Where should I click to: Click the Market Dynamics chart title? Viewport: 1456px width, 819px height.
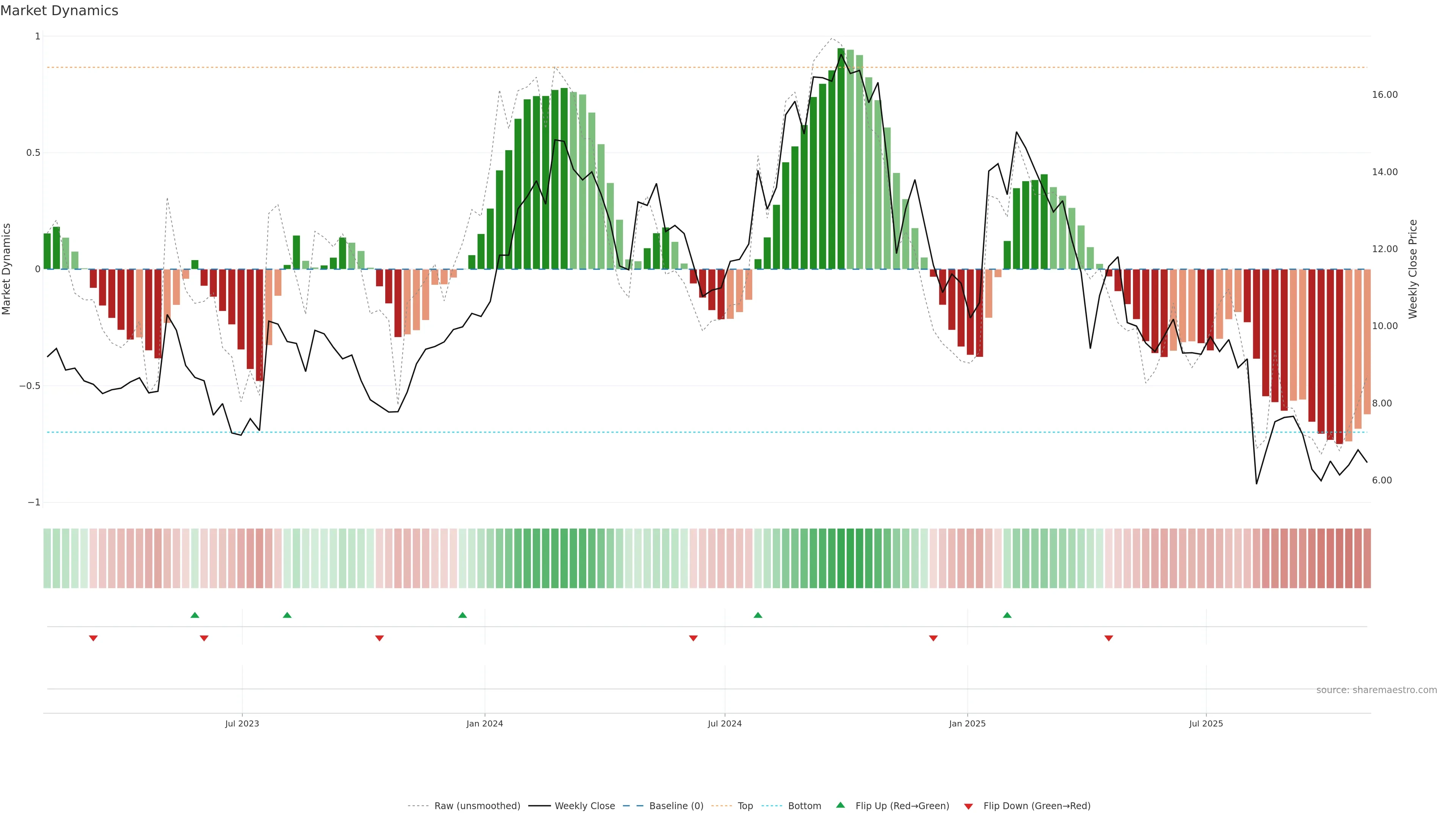tap(60, 11)
